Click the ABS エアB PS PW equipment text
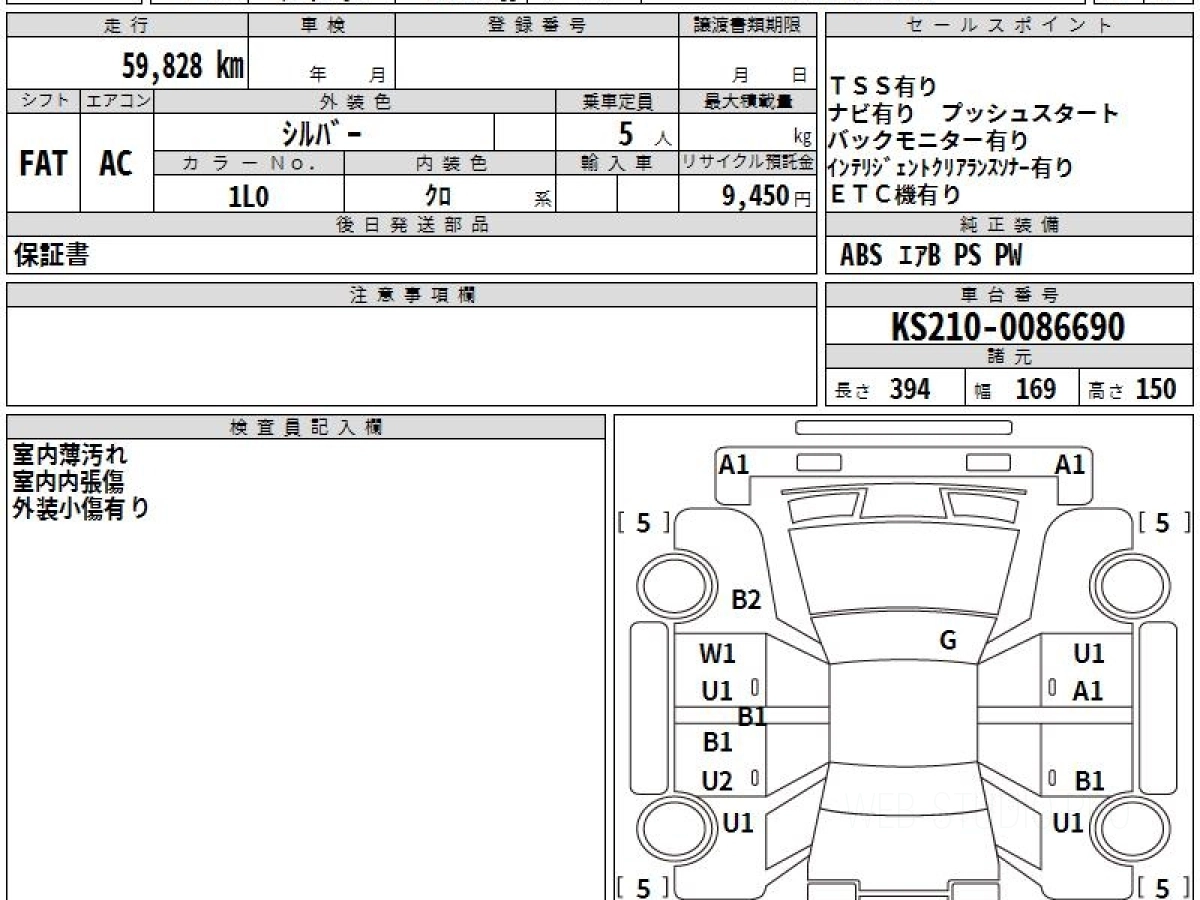Image resolution: width=1200 pixels, height=900 pixels. click(x=930, y=256)
